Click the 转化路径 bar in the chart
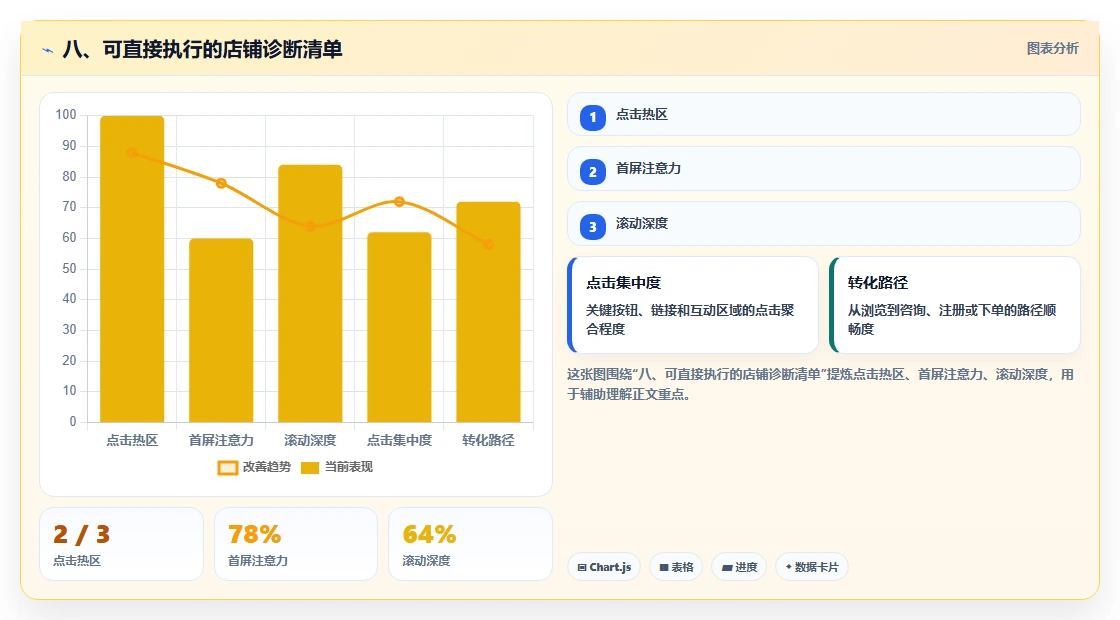Image resolution: width=1120 pixels, height=620 pixels. point(489,312)
